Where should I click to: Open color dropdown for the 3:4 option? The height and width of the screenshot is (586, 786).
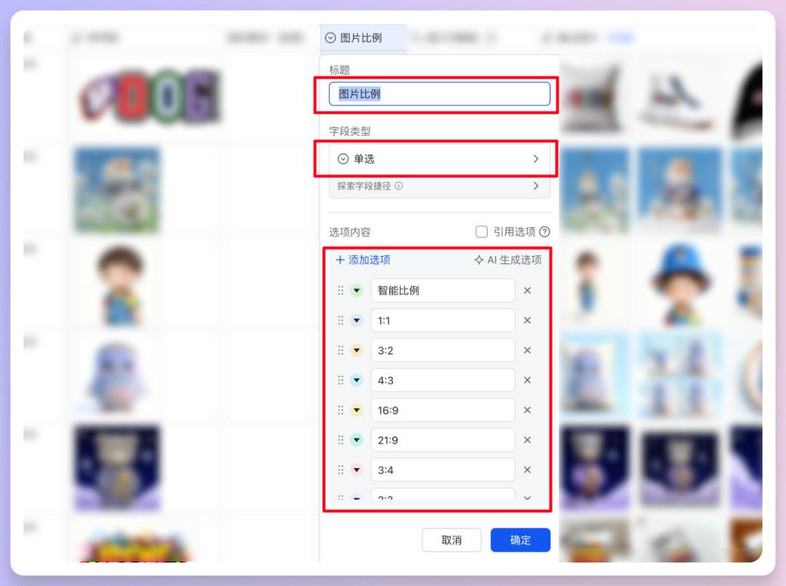point(356,470)
